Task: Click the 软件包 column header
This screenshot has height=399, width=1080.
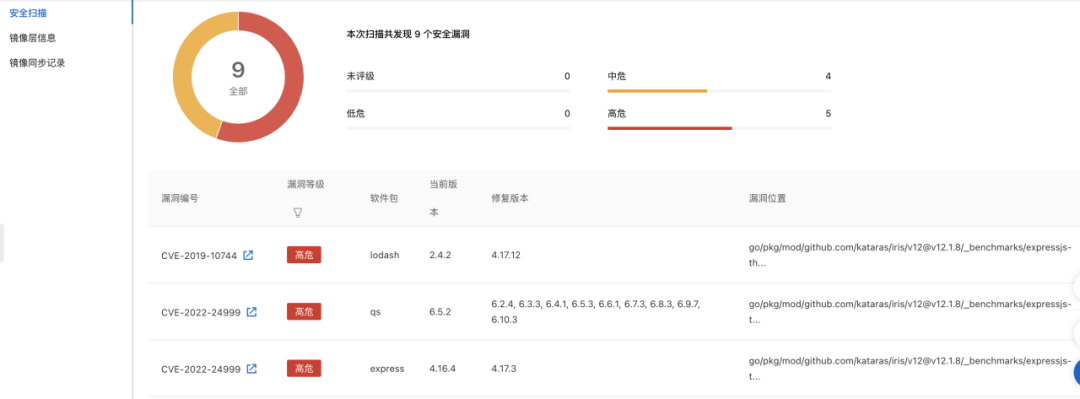Action: pos(384,198)
